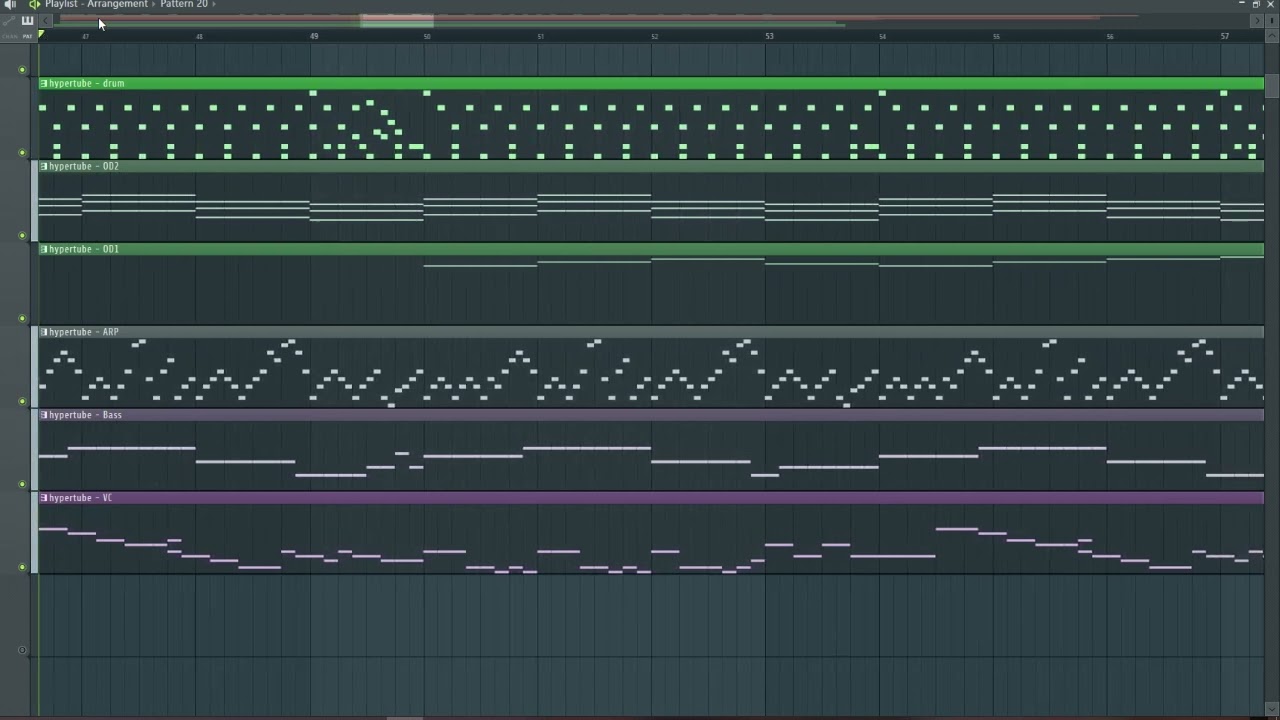Click bar 50 on the timeline ruler
1280x720 pixels.
(427, 36)
